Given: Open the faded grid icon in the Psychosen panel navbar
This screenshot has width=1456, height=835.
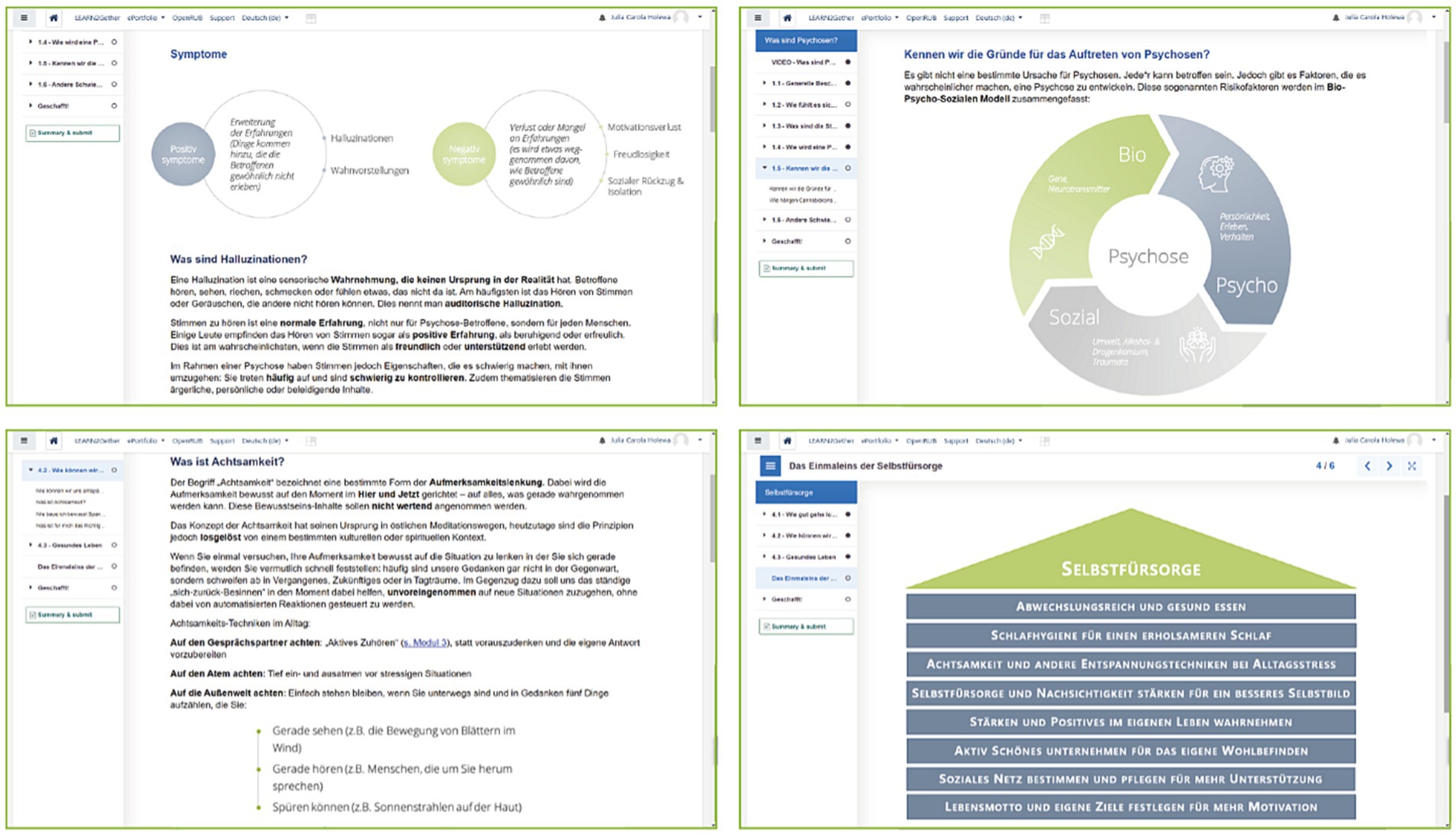Looking at the screenshot, I should pyautogui.click(x=1045, y=18).
